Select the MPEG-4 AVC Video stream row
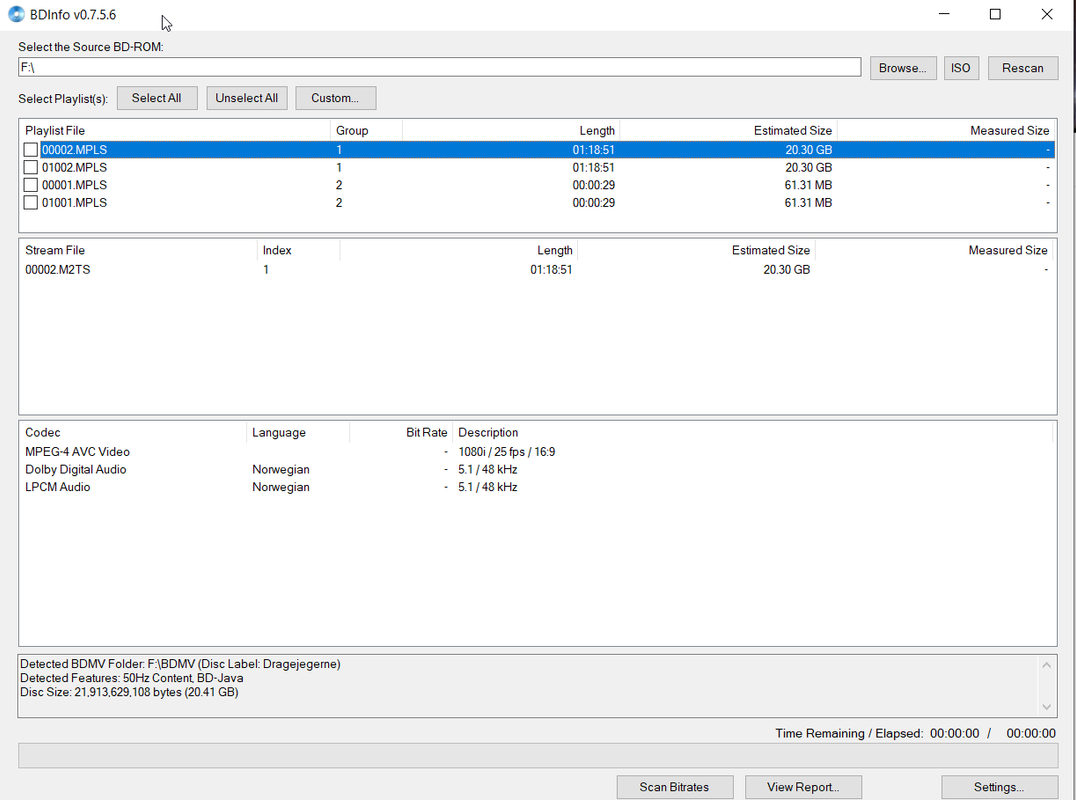This screenshot has width=1076, height=800. pos(537,452)
